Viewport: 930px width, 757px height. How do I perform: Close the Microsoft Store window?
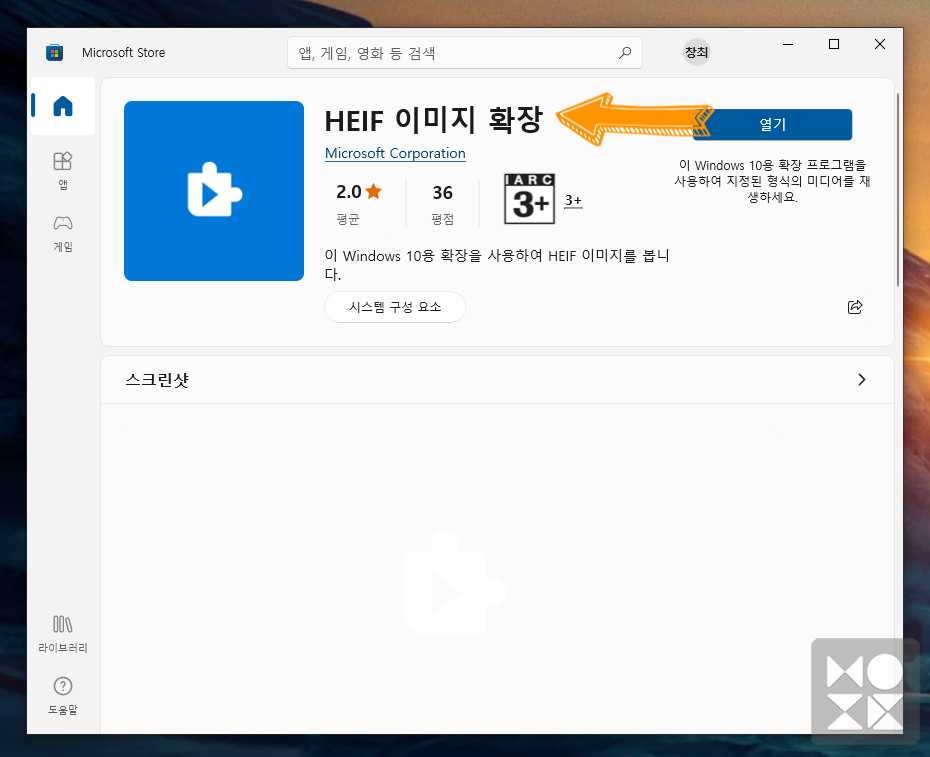(880, 44)
